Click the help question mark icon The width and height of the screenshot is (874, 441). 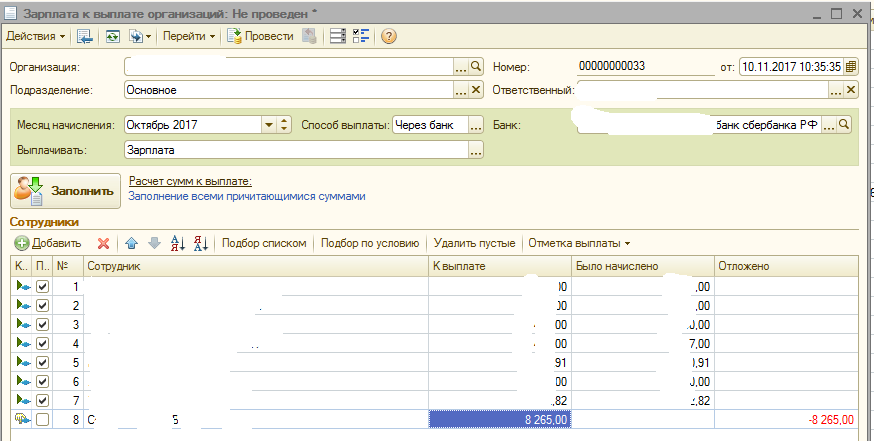coord(389,36)
